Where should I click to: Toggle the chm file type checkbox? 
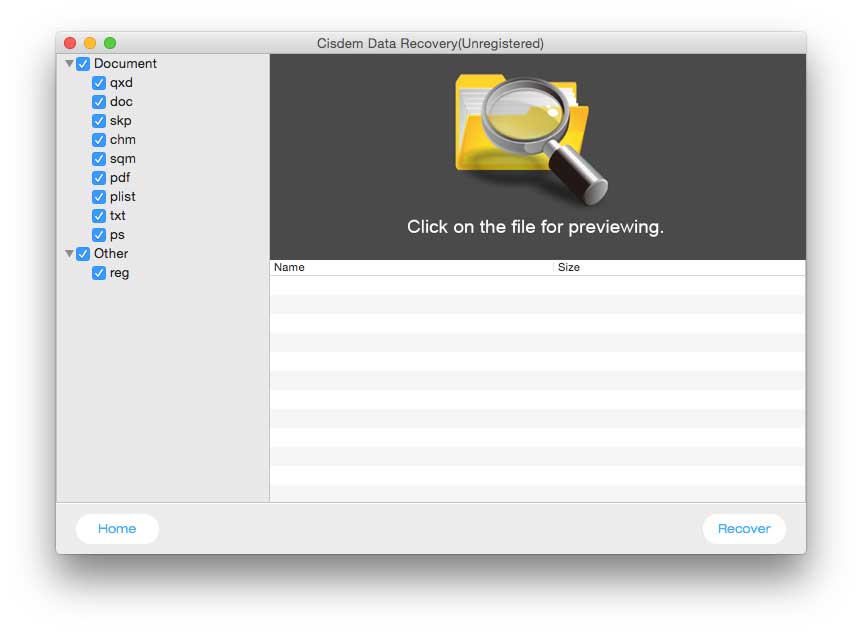(99, 140)
